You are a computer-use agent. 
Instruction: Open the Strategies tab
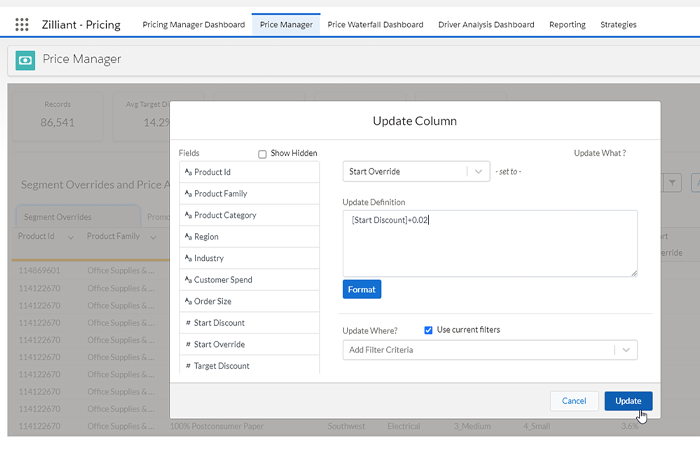[618, 24]
